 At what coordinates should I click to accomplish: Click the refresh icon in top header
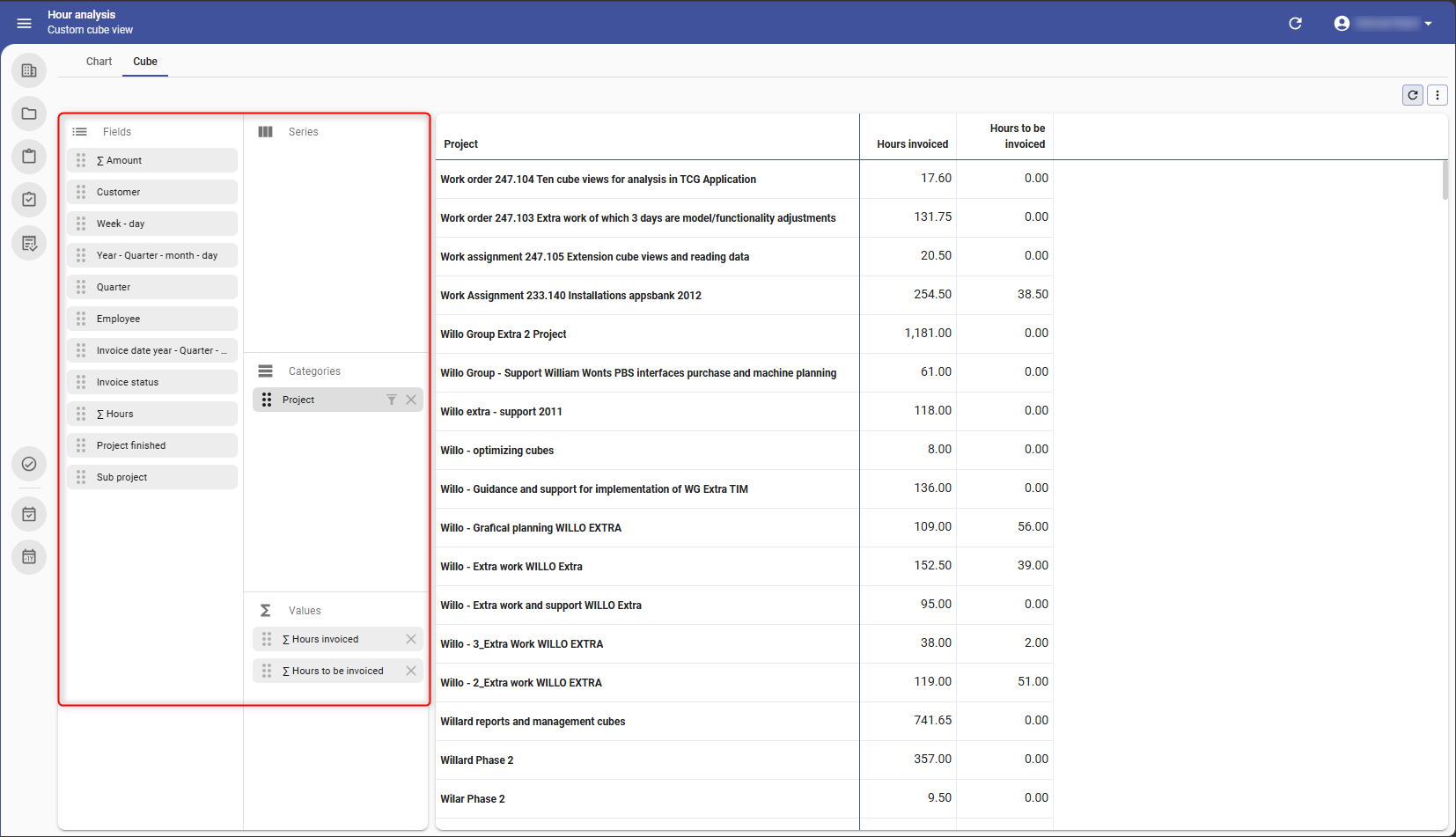pos(1295,23)
